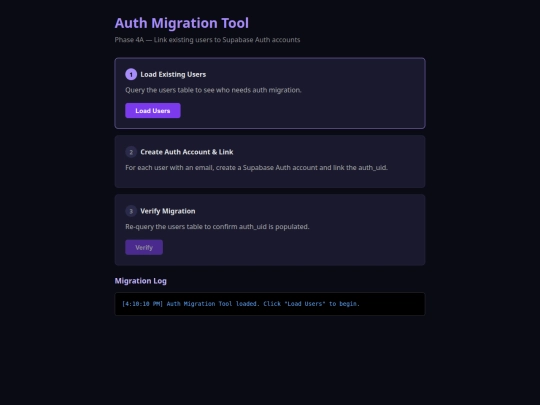Click 'Re-query the users table' description
Image resolution: width=540 pixels, height=405 pixels.
217,227
